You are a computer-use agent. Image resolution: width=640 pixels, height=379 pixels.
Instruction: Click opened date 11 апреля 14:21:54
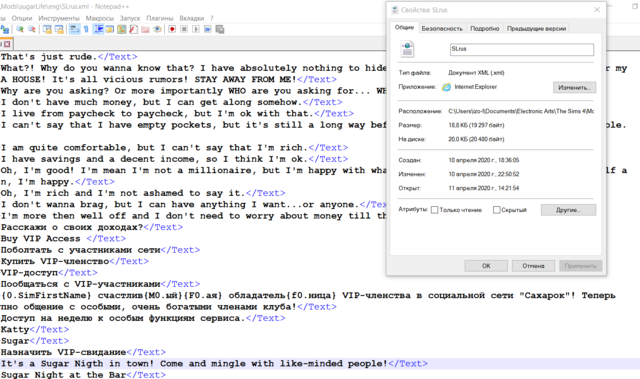click(484, 188)
